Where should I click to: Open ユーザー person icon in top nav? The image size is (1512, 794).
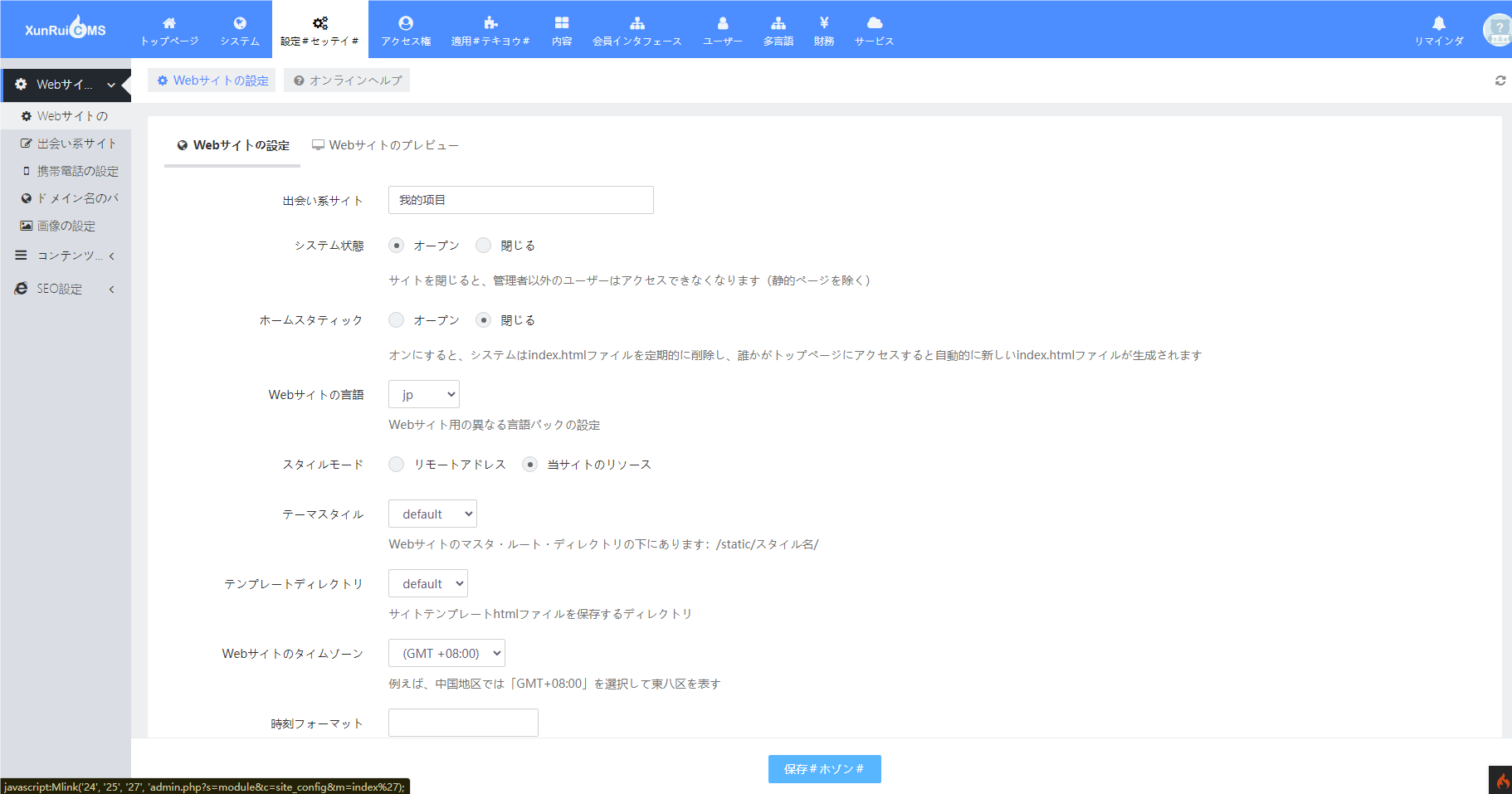pyautogui.click(x=723, y=23)
